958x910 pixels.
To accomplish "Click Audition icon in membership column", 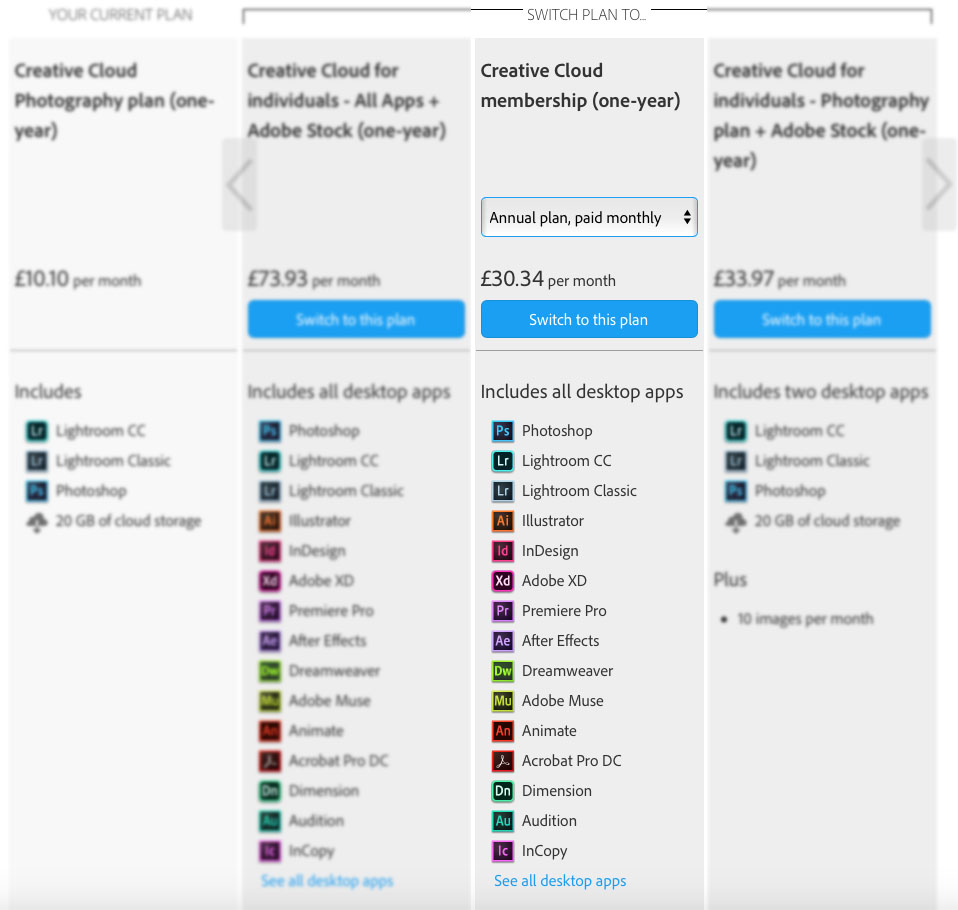I will click(502, 820).
